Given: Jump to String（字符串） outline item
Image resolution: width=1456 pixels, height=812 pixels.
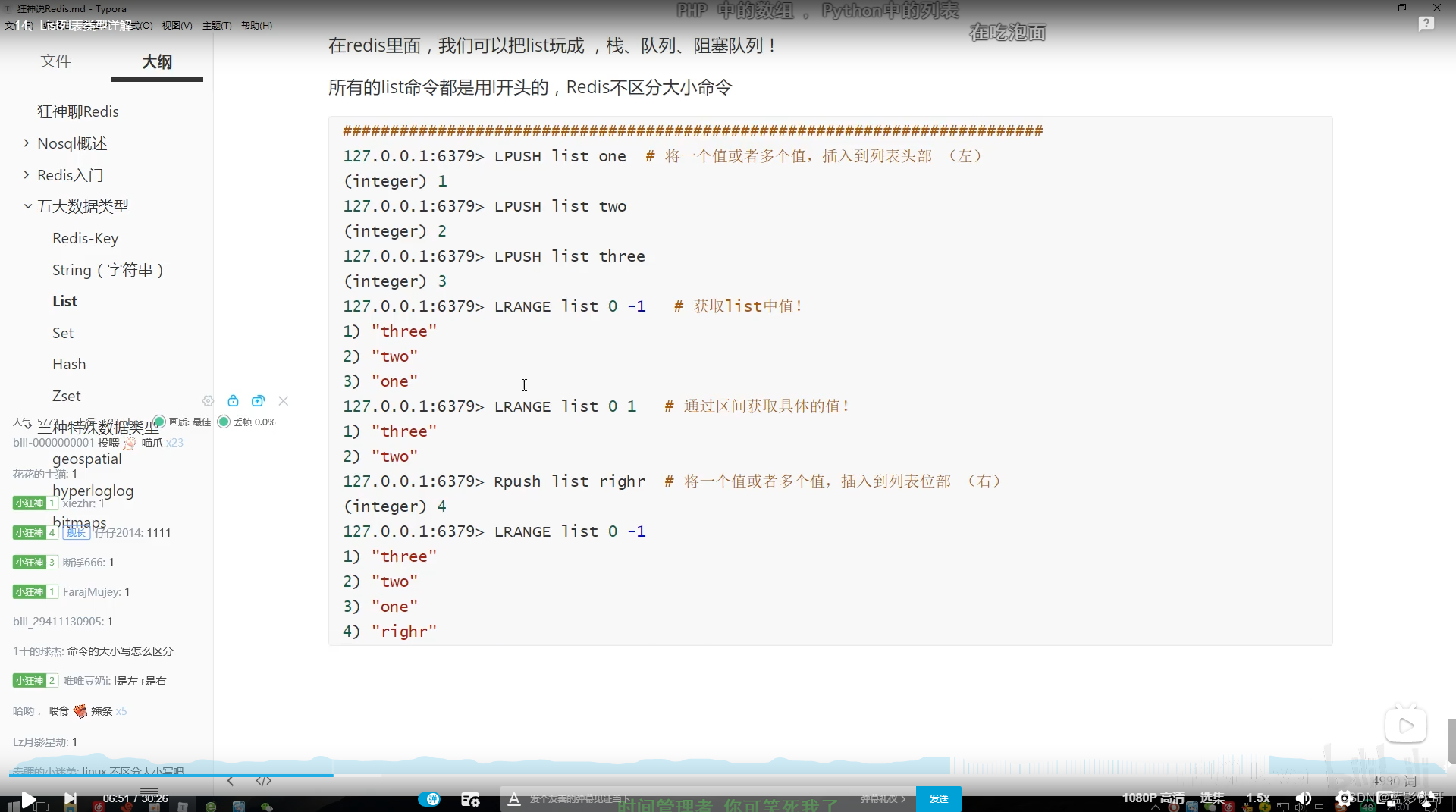Looking at the screenshot, I should (x=108, y=270).
